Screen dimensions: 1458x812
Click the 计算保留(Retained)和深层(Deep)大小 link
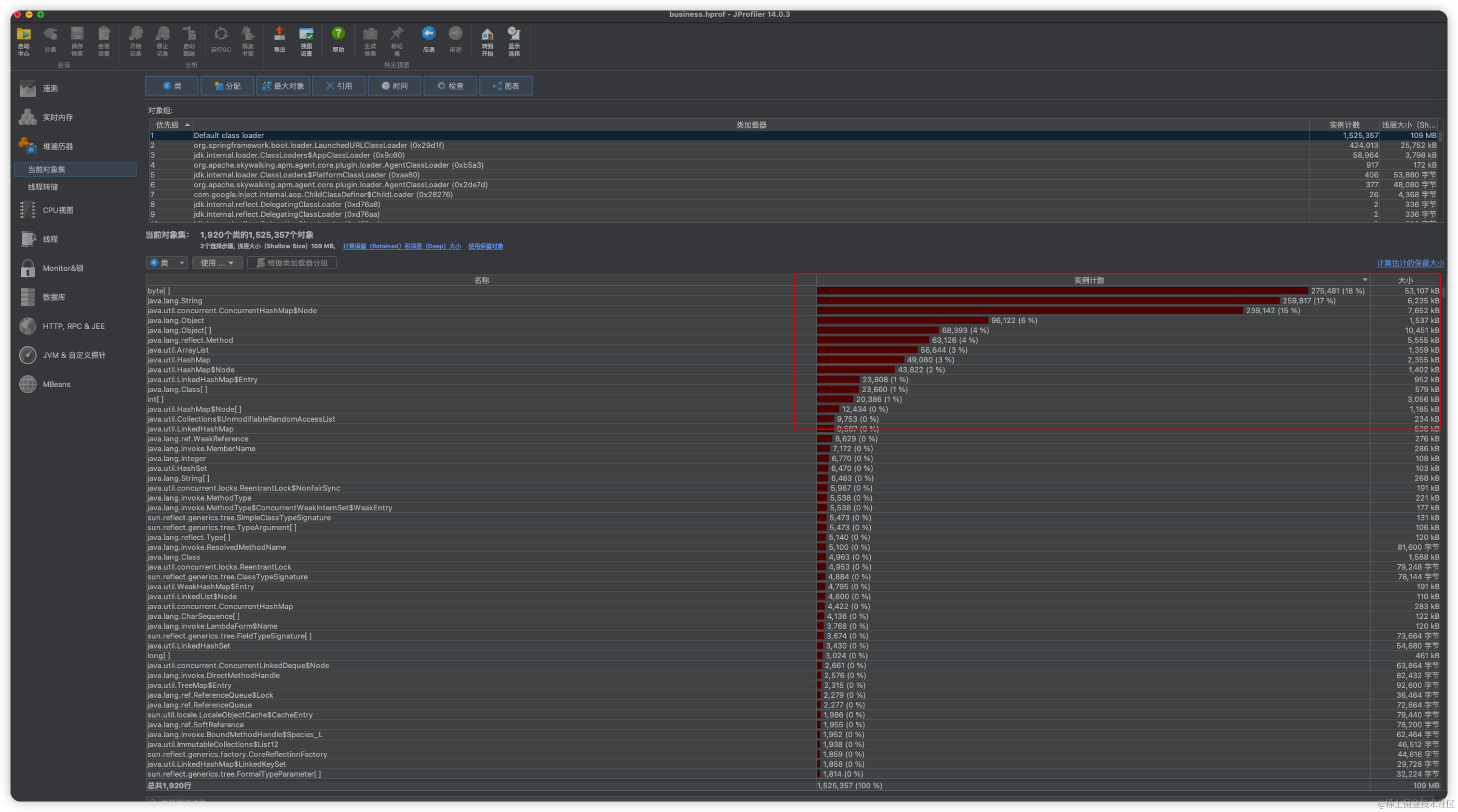401,246
